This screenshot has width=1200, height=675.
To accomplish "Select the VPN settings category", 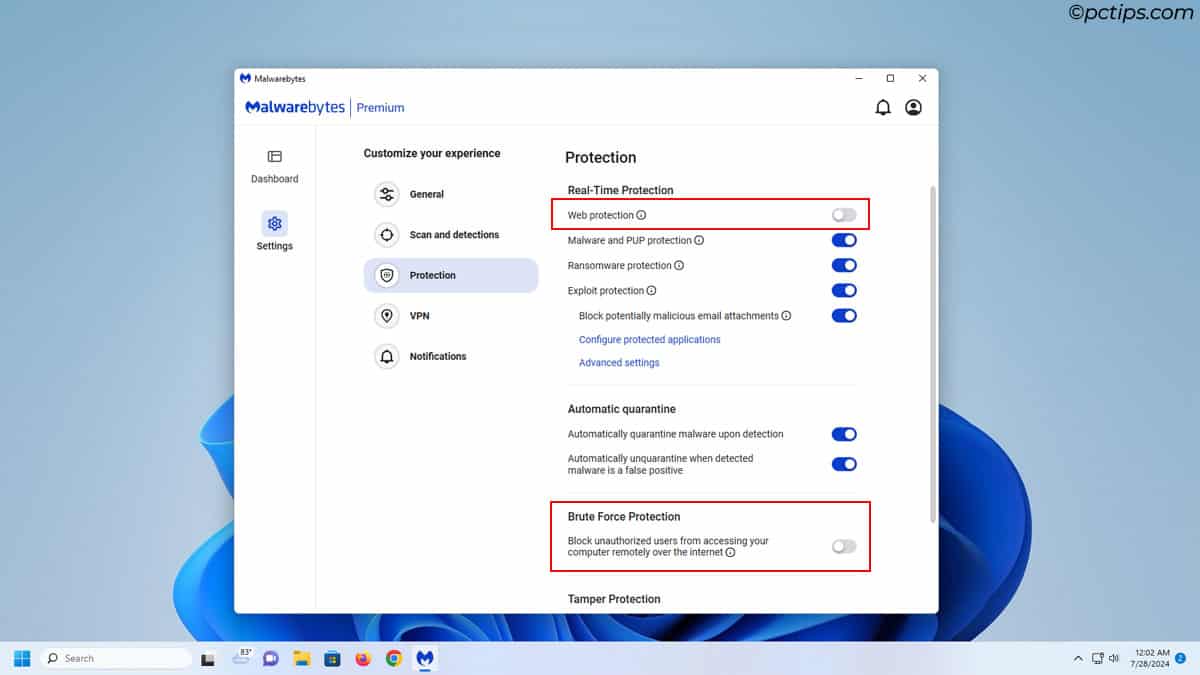I will [x=420, y=315].
